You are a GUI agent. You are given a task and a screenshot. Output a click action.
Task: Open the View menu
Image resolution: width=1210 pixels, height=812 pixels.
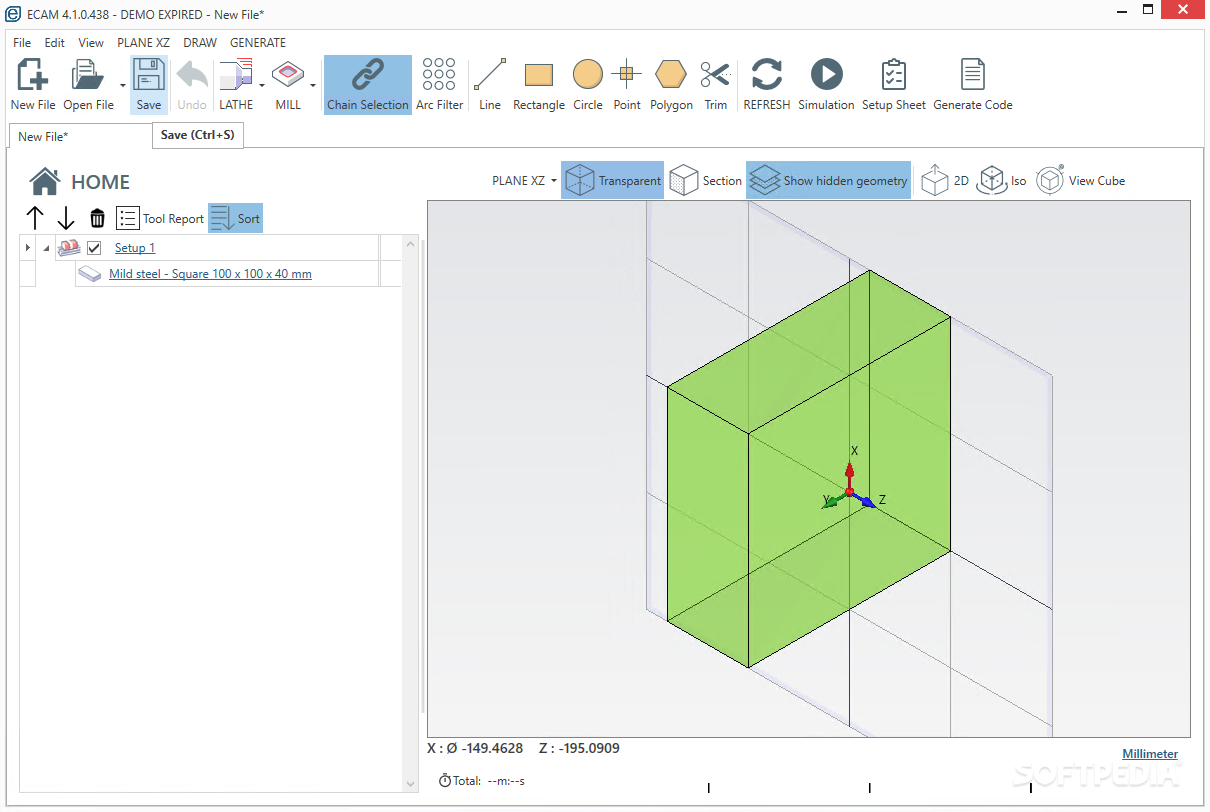(91, 43)
